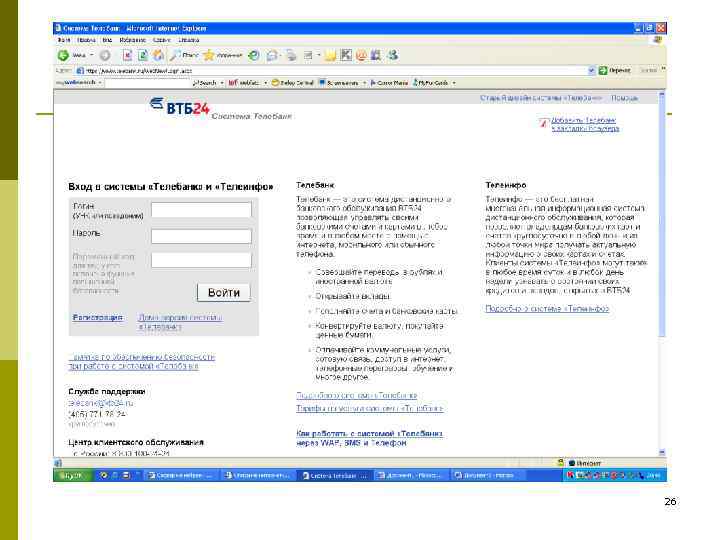Click the Stop loading icon
The height and width of the screenshot is (540, 720).
coord(127,56)
